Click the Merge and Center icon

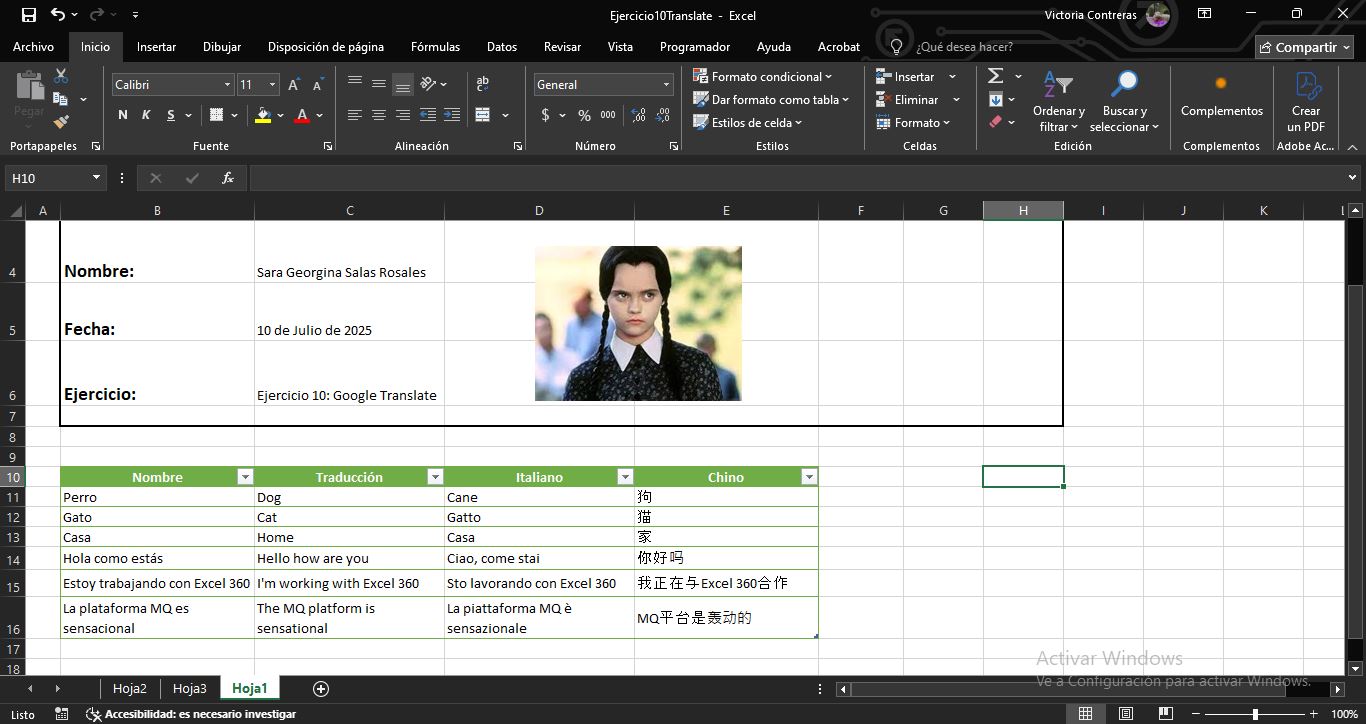point(483,115)
